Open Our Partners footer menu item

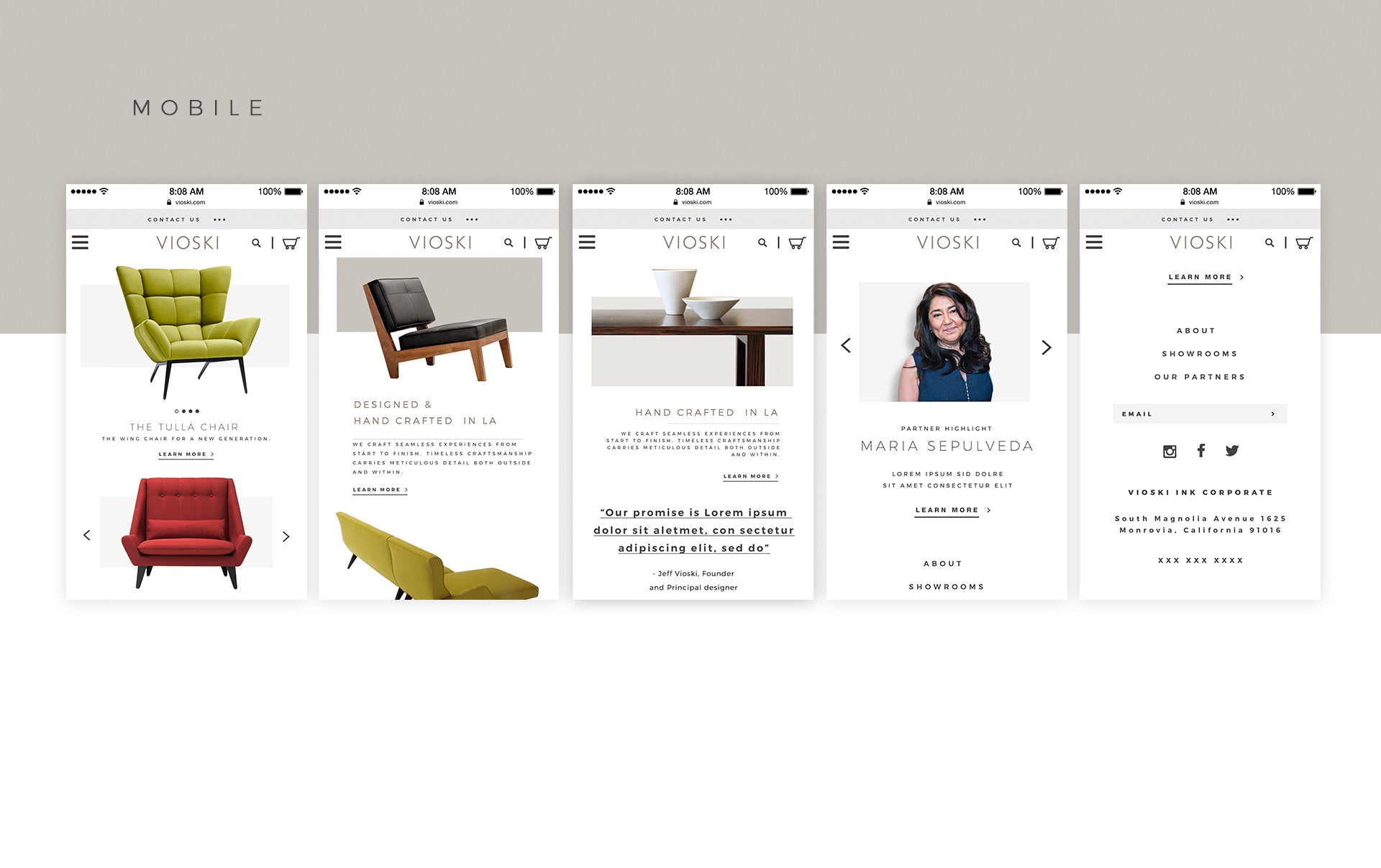point(1200,377)
